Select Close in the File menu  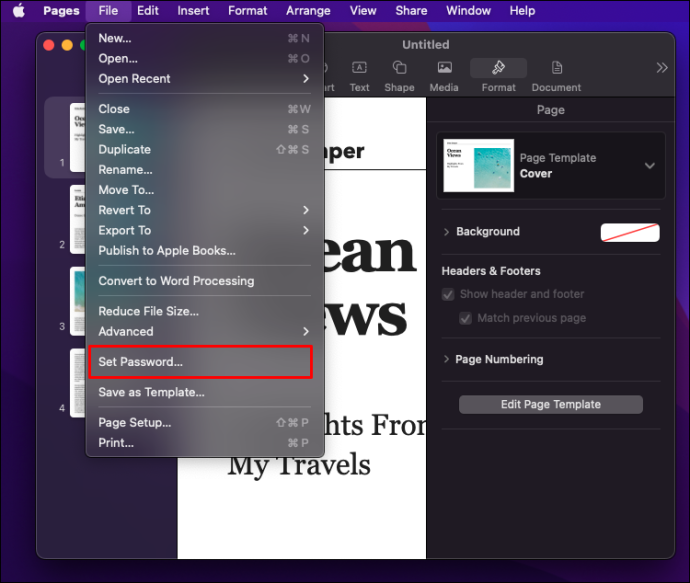pyautogui.click(x=204, y=109)
